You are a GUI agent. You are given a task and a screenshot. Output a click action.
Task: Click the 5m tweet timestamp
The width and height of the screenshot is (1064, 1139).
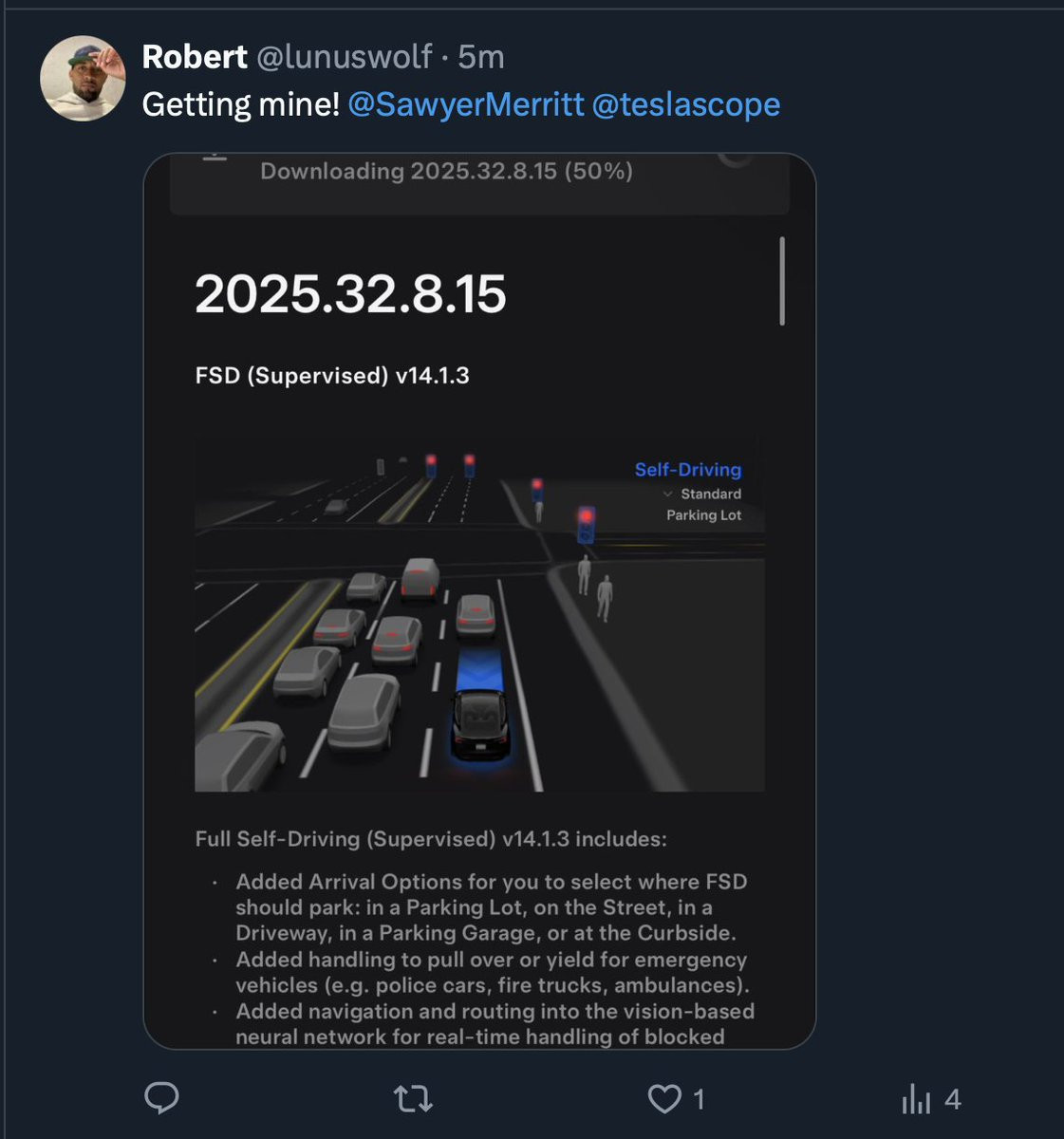coord(481,56)
